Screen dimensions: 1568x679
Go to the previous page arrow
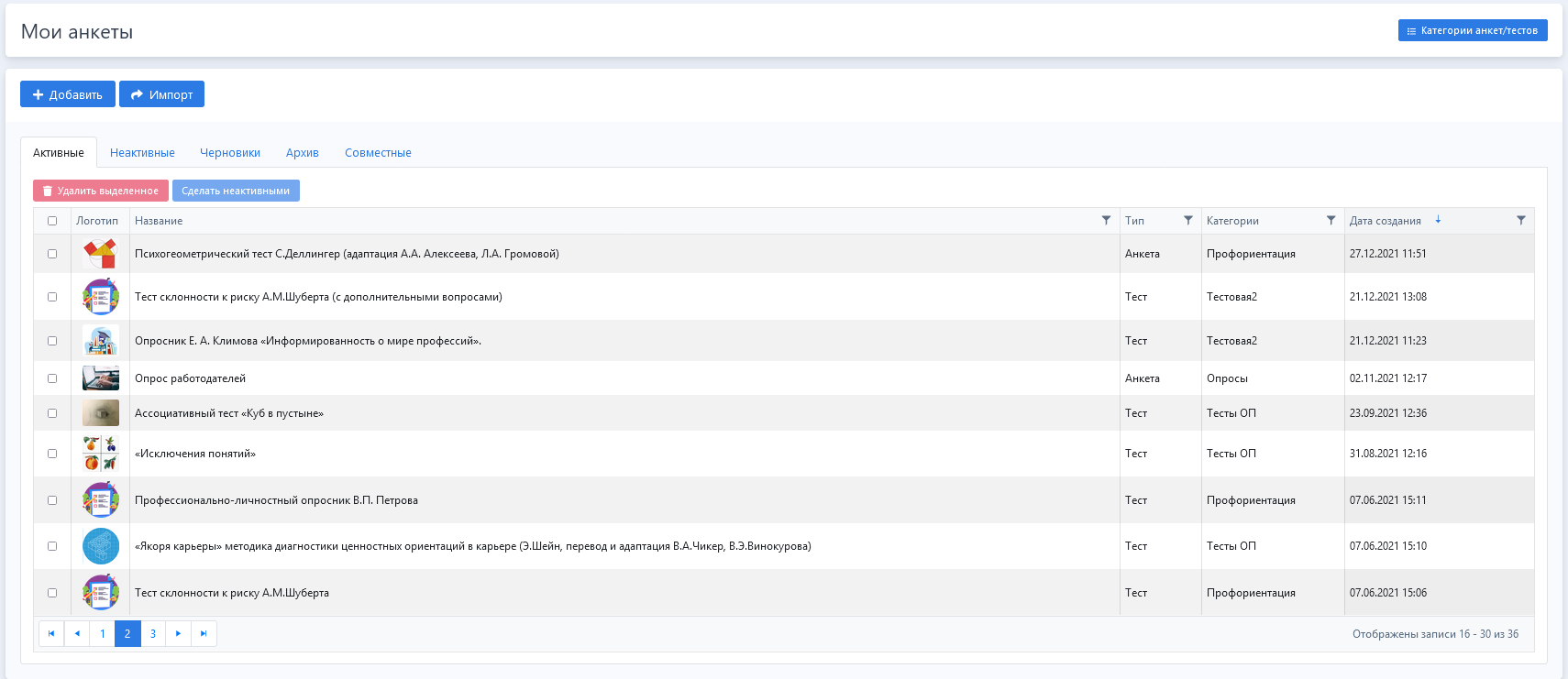(77, 634)
